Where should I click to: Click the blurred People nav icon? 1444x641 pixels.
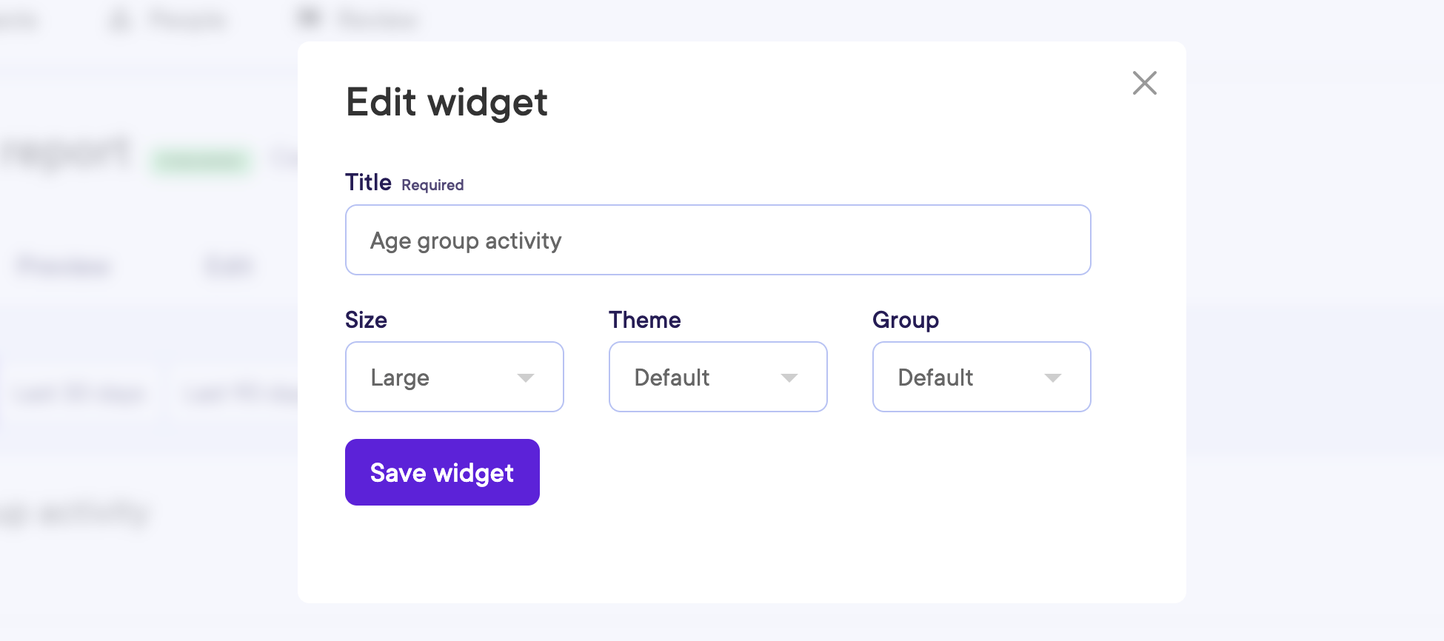click(120, 19)
